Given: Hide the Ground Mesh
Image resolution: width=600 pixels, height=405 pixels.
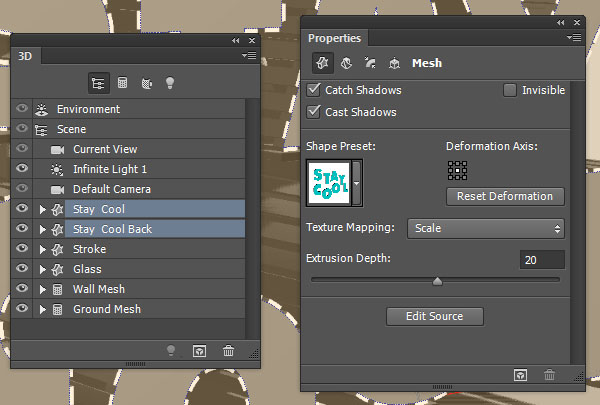Looking at the screenshot, I should point(22,308).
